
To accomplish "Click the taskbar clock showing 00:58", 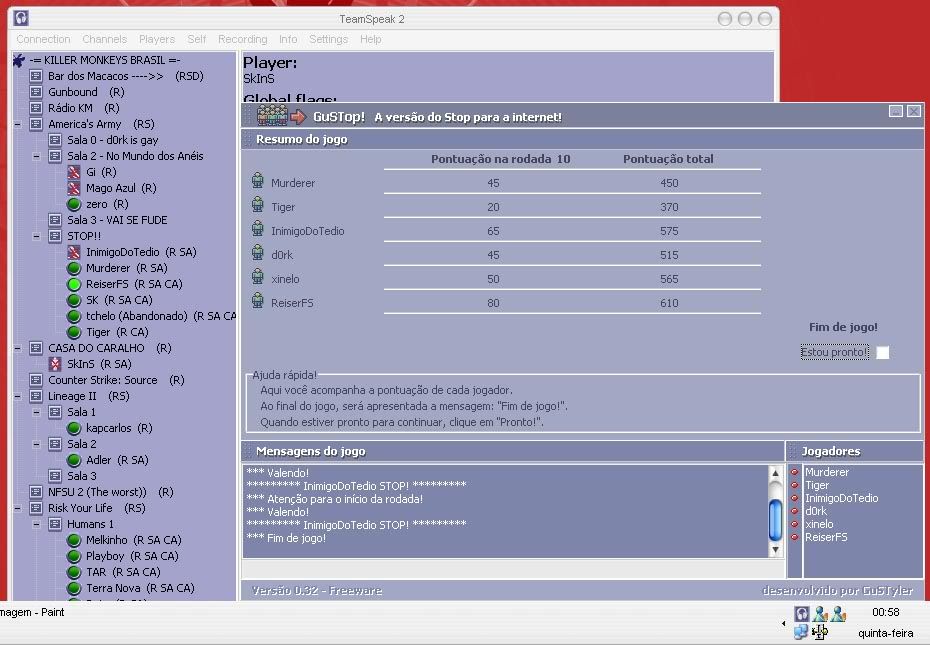I will pyautogui.click(x=886, y=612).
